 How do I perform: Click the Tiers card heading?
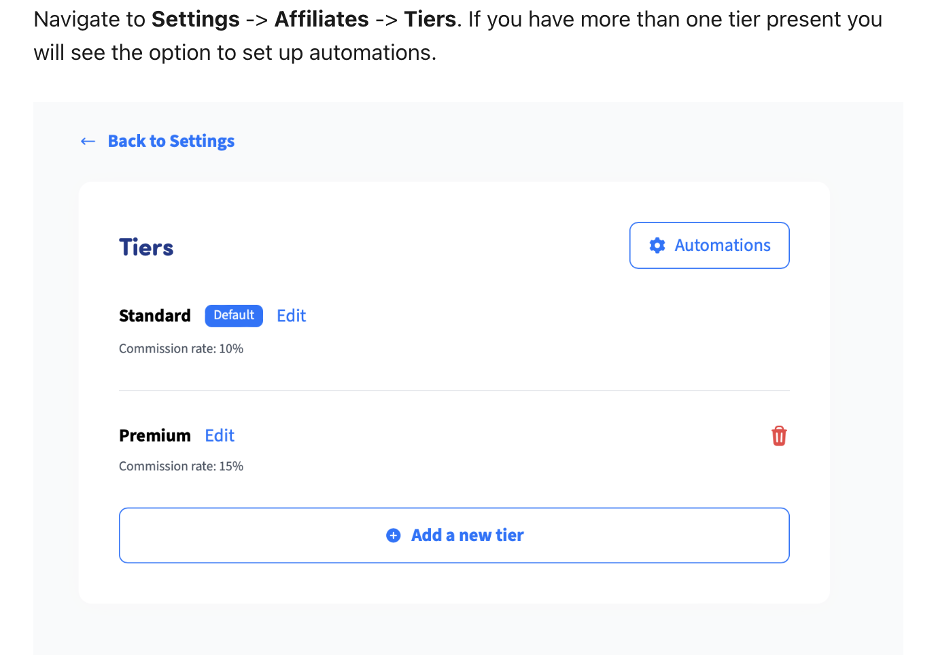pyautogui.click(x=146, y=247)
